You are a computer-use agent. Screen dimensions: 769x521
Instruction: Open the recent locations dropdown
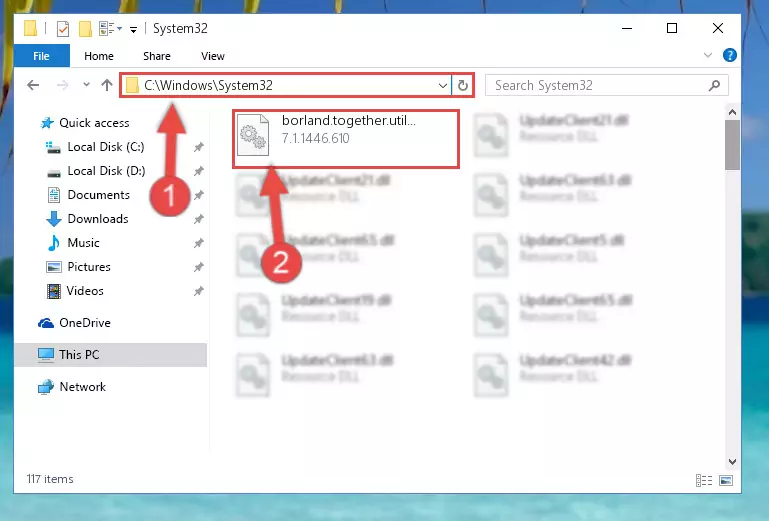click(x=86, y=85)
